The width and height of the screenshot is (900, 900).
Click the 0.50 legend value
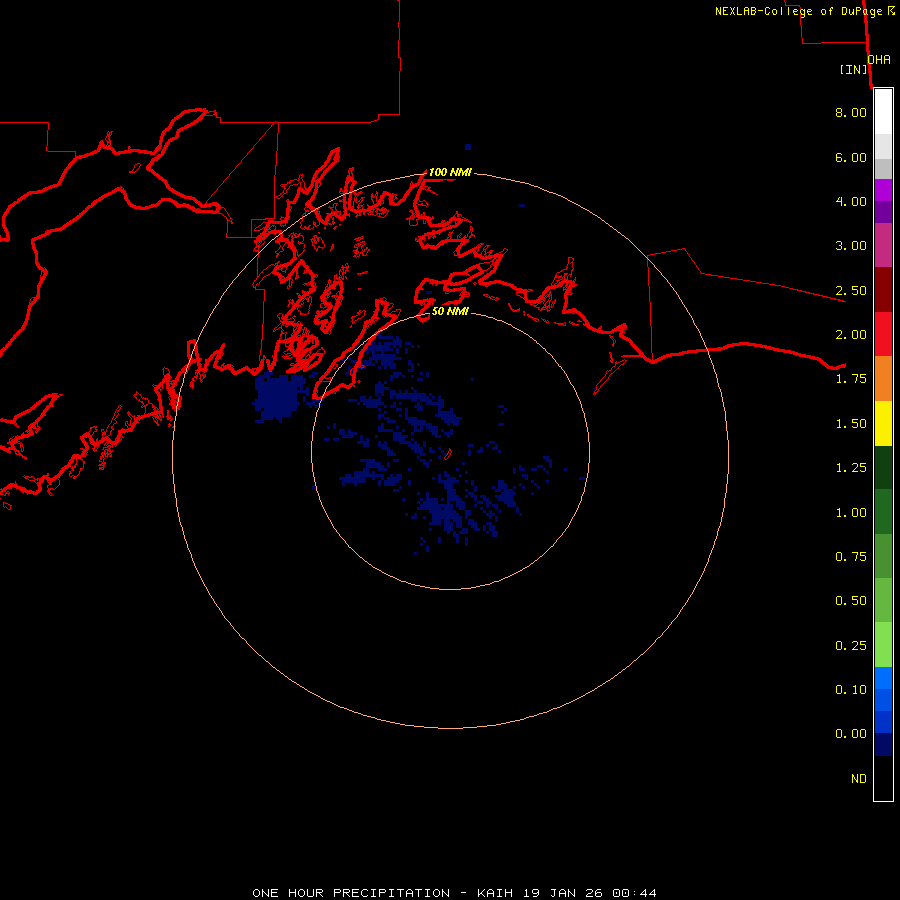[x=851, y=601]
